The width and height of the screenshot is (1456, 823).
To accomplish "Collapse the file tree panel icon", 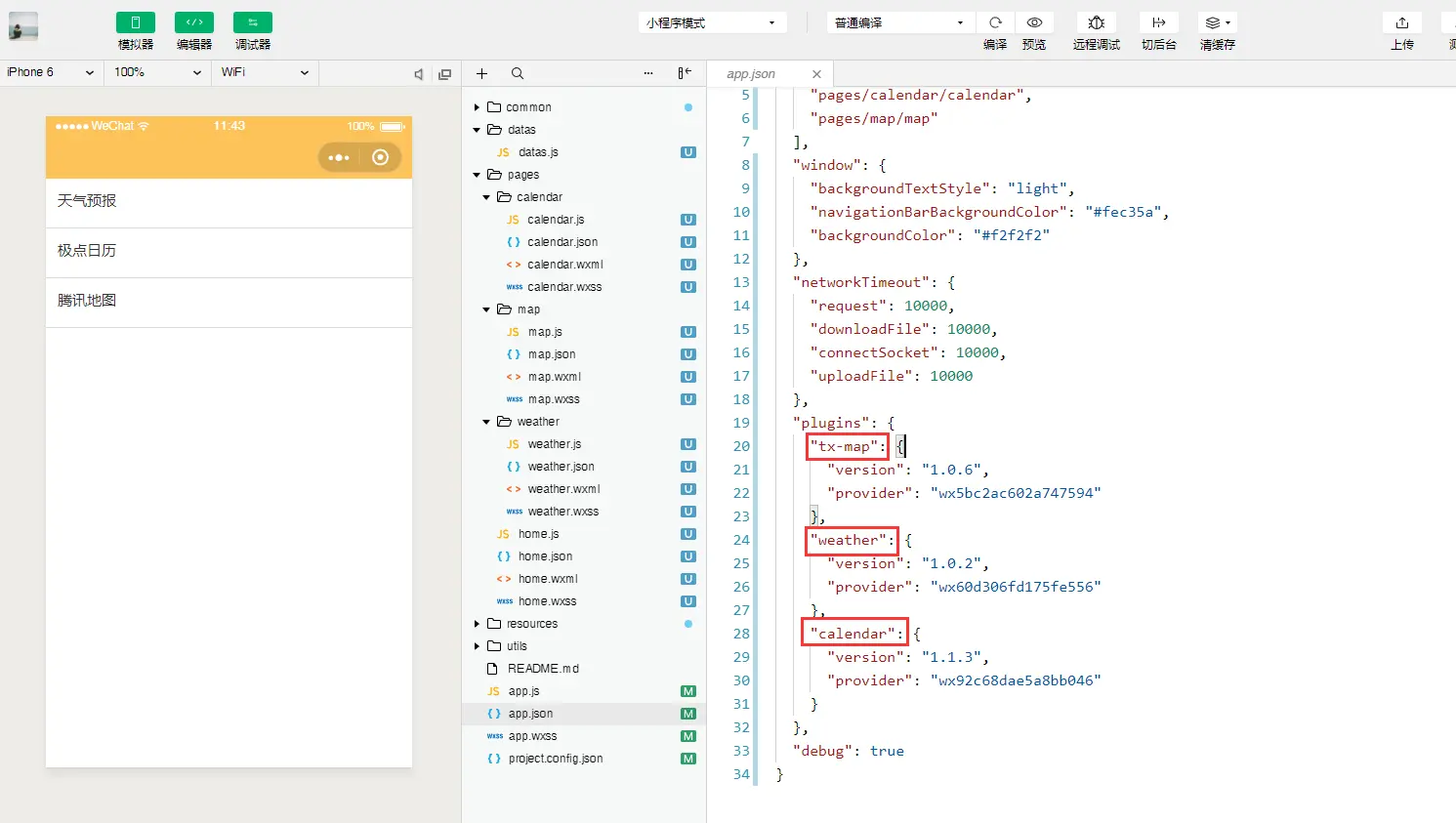I will [x=685, y=73].
